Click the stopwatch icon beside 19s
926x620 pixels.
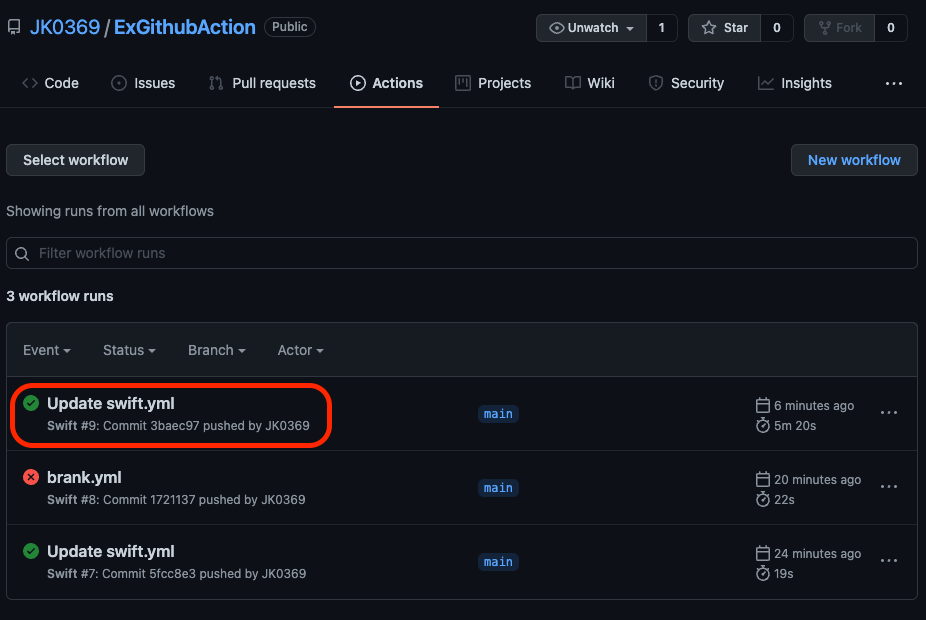763,573
